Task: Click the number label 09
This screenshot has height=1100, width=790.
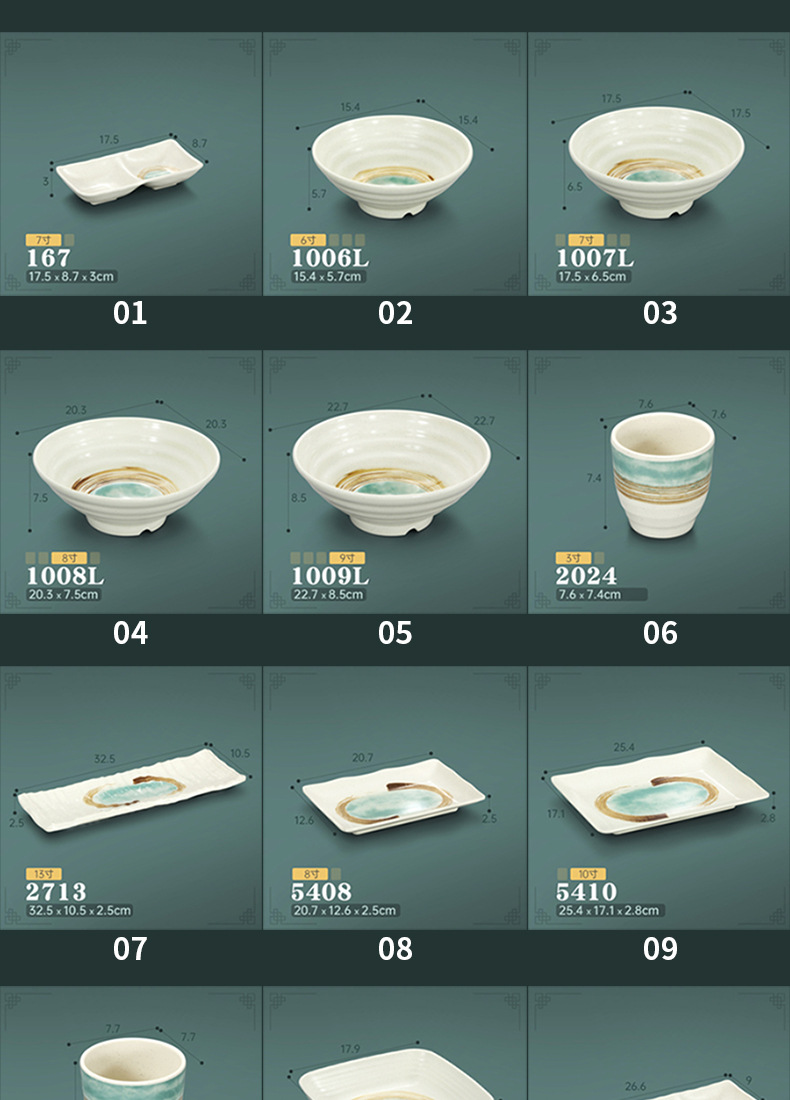Action: point(660,948)
